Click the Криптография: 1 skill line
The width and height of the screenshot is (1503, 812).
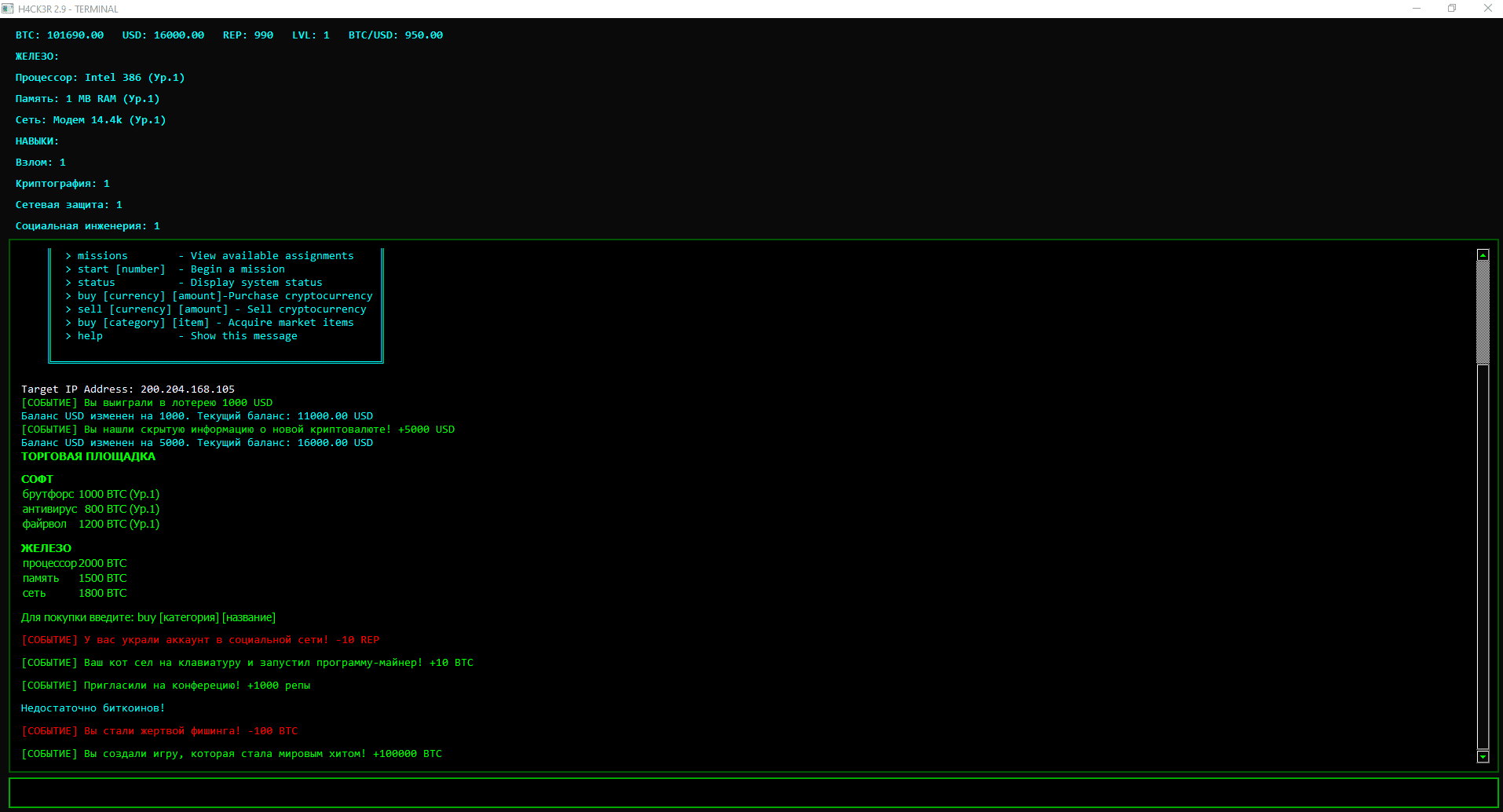(63, 184)
